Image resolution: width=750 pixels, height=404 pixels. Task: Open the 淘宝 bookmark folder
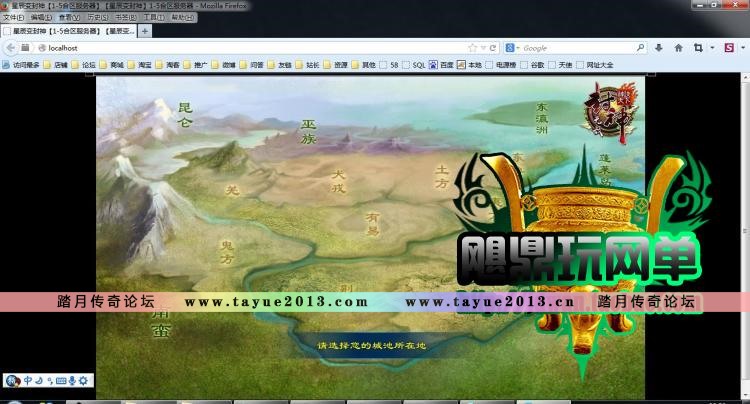click(140, 65)
